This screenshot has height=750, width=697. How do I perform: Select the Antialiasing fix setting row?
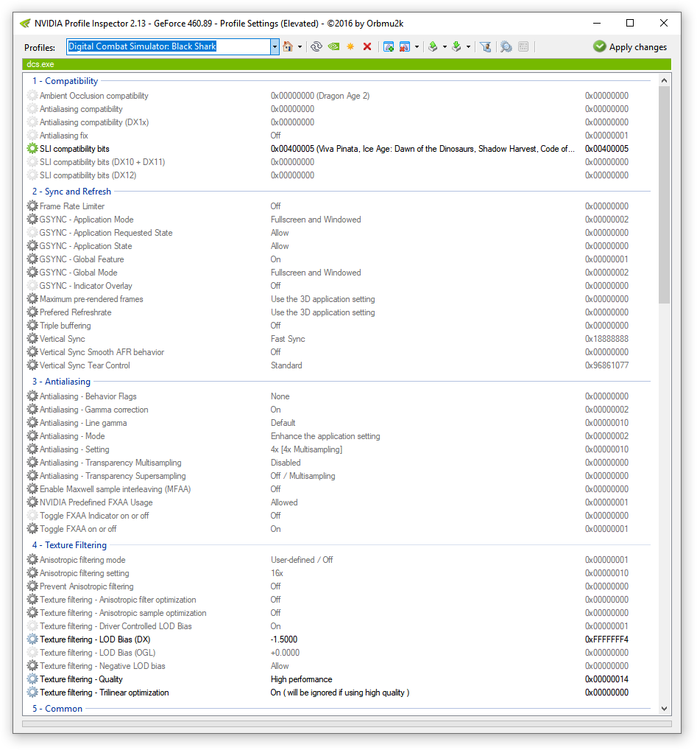338,135
